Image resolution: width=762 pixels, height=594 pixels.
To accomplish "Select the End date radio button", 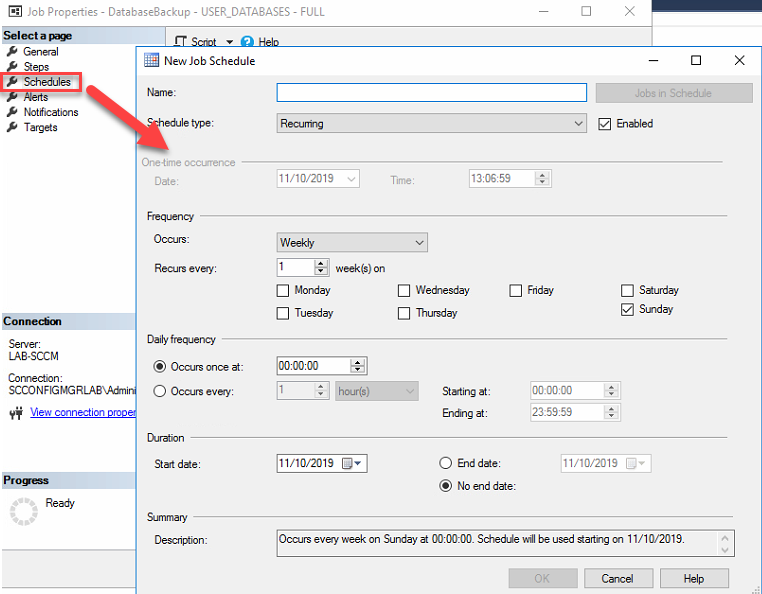I will pyautogui.click(x=446, y=463).
